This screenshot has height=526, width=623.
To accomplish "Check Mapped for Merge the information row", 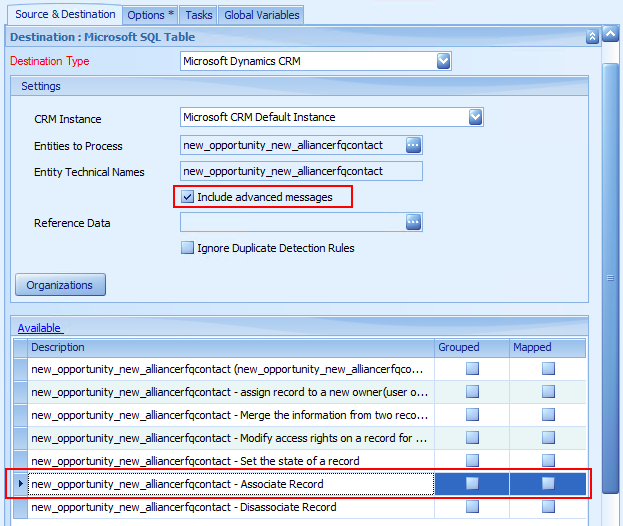I will pyautogui.click(x=548, y=415).
